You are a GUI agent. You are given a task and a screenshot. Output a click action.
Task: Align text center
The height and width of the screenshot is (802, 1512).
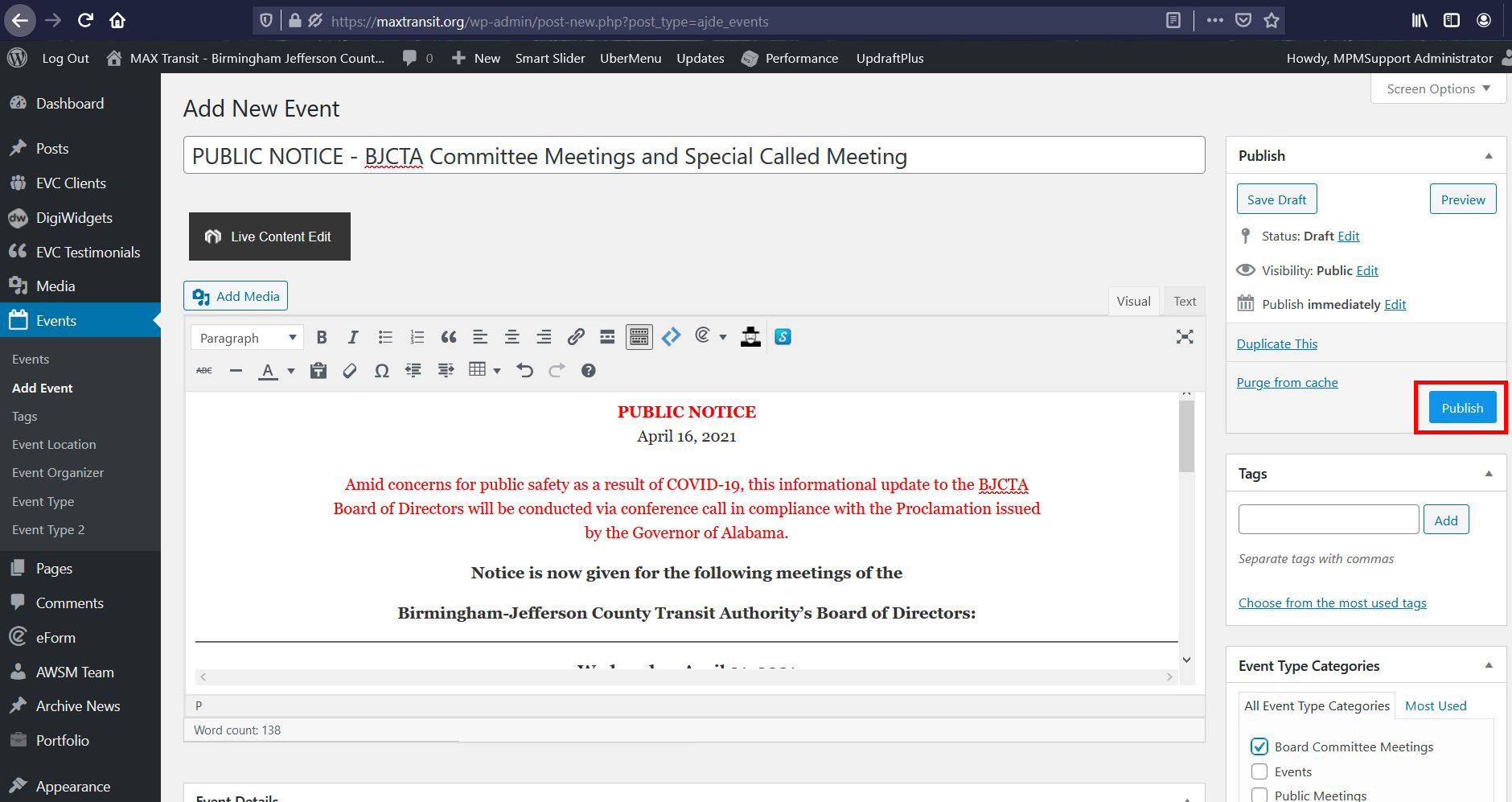[512, 337]
